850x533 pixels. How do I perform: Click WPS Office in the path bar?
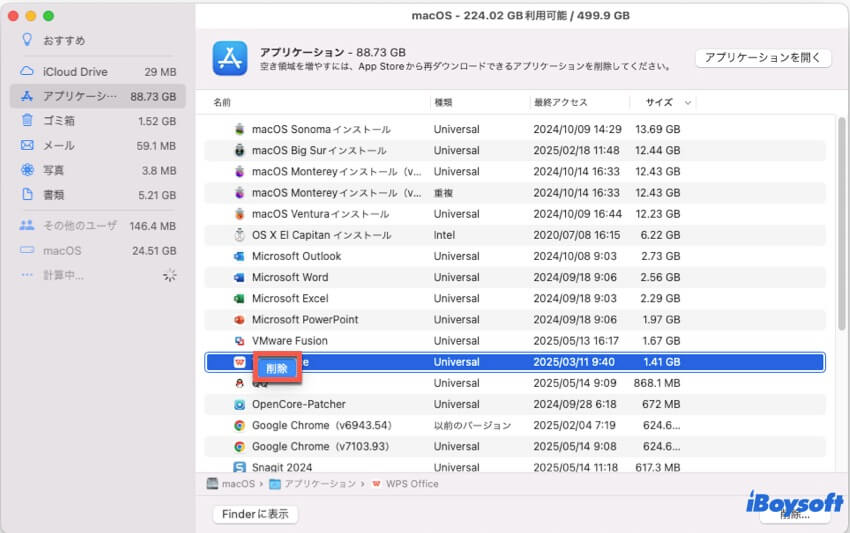click(405, 484)
